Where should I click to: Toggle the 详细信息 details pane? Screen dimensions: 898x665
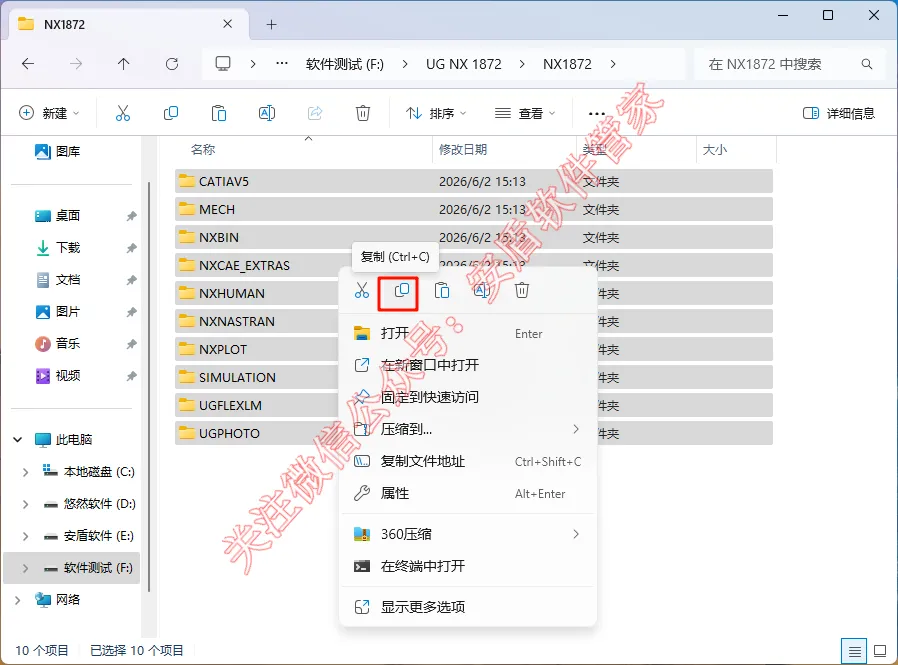(x=839, y=113)
